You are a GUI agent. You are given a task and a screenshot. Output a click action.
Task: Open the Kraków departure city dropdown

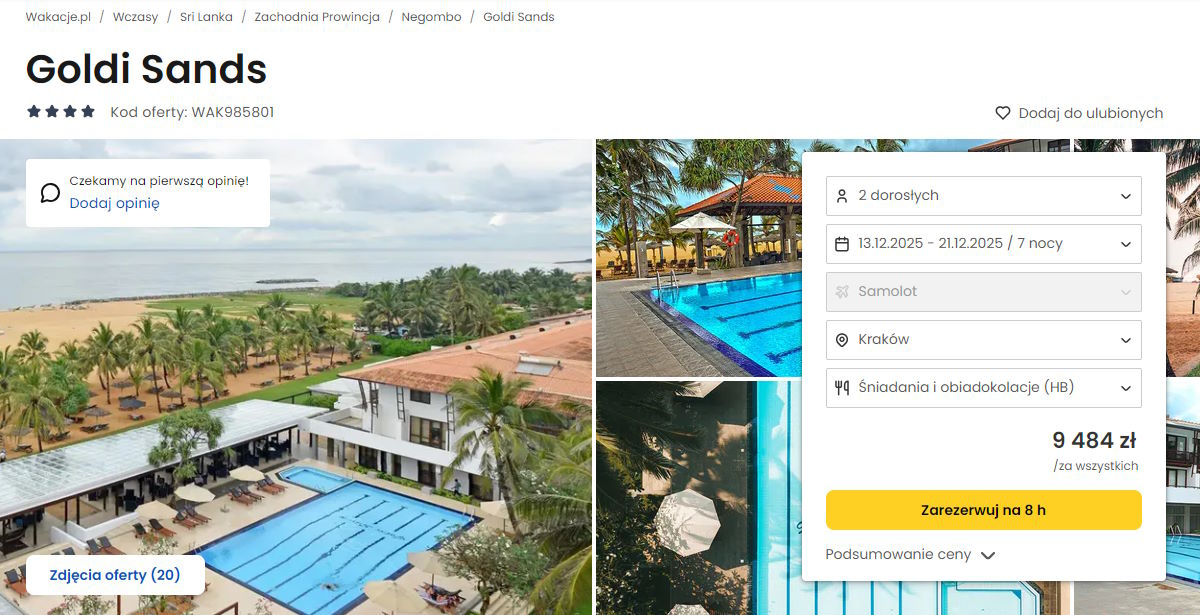click(984, 339)
